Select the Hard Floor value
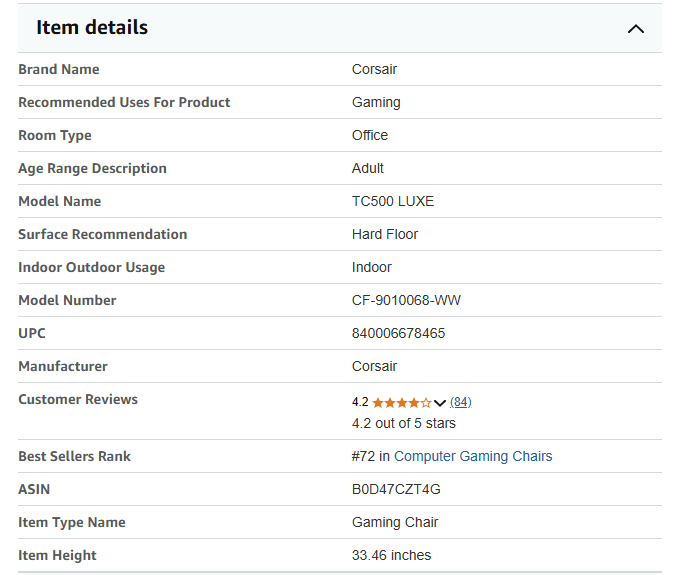Screen dimensions: 675x575 (x=385, y=235)
